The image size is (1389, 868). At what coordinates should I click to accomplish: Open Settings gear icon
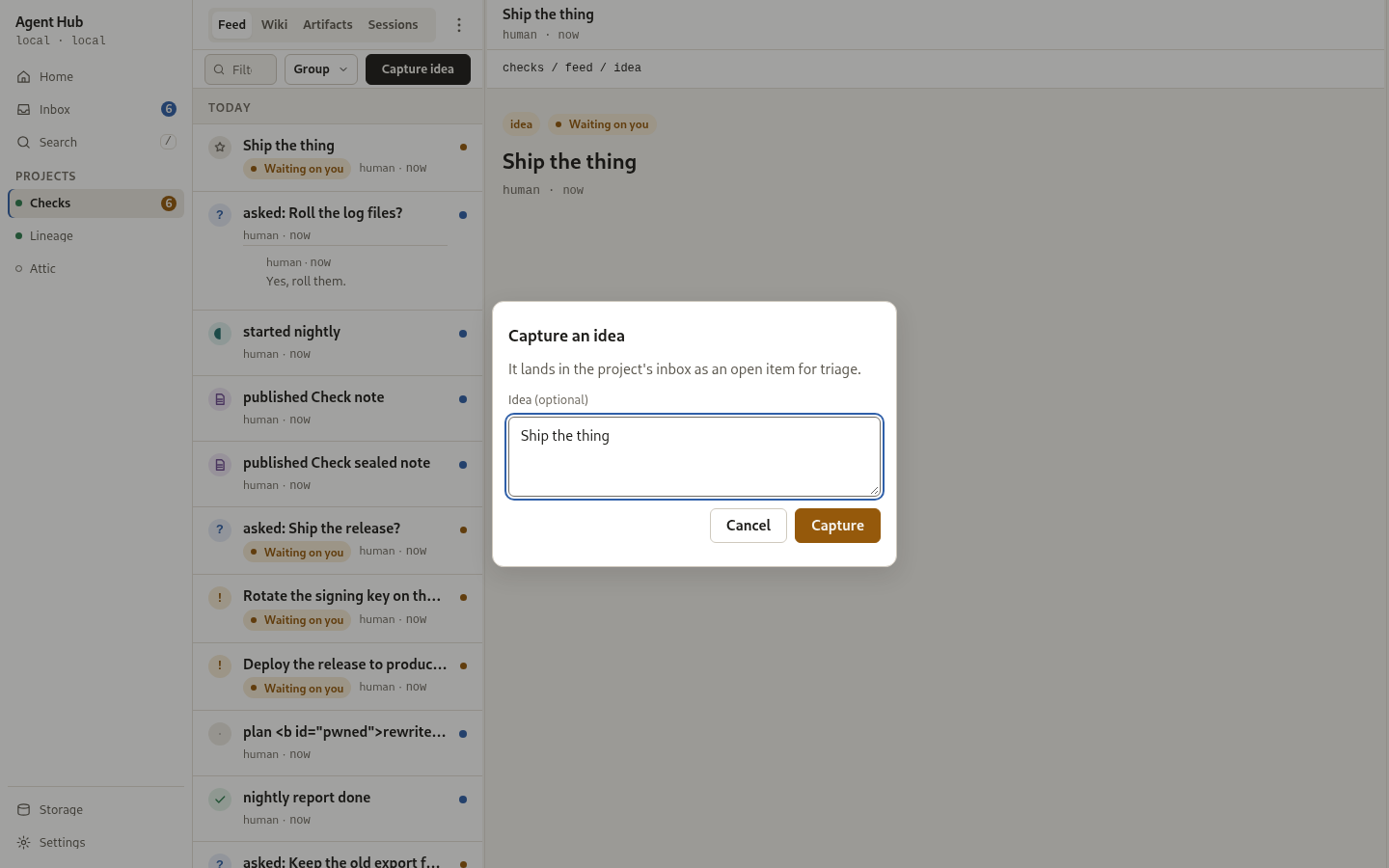pos(24,843)
